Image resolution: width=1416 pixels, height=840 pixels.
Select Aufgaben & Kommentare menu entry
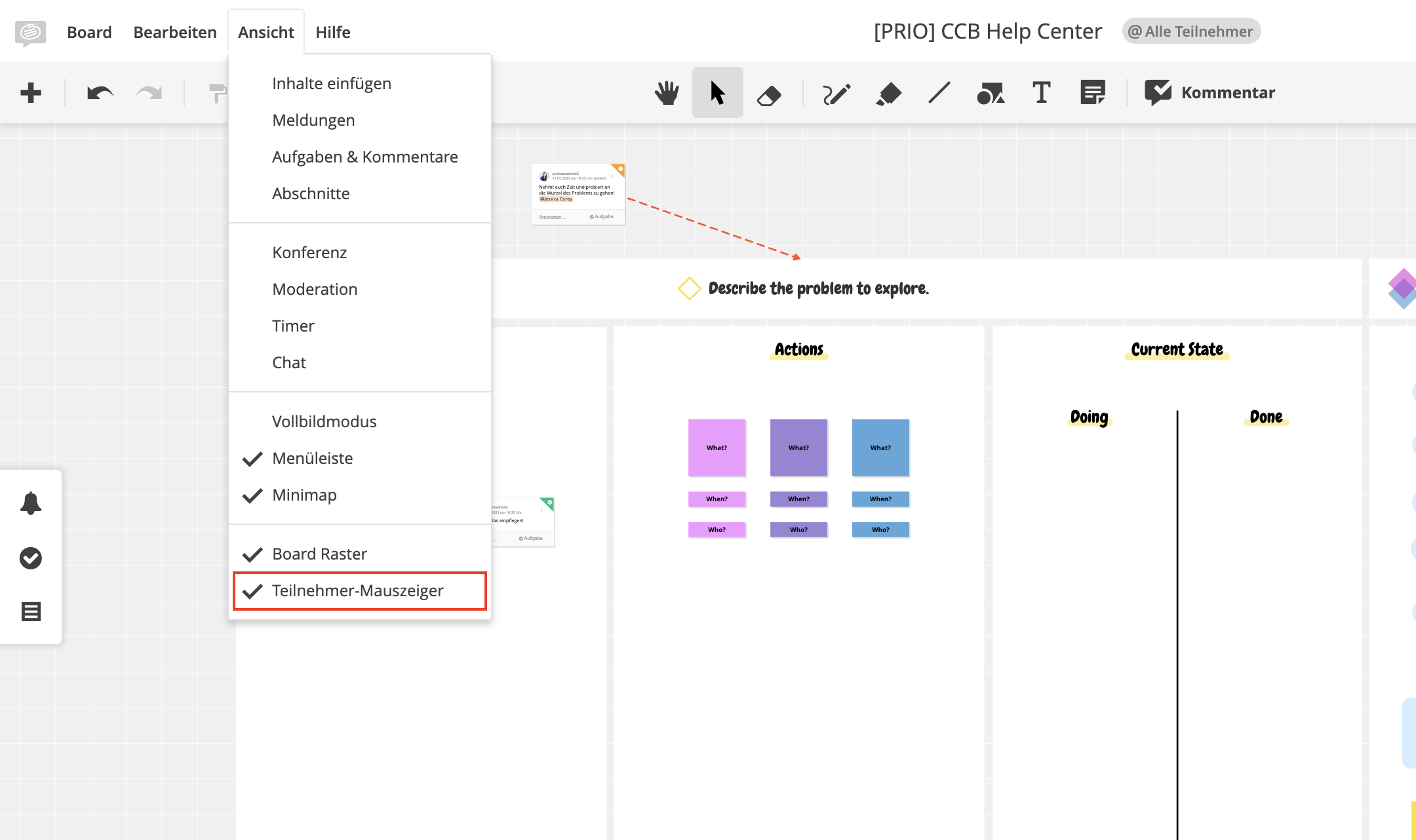point(364,157)
